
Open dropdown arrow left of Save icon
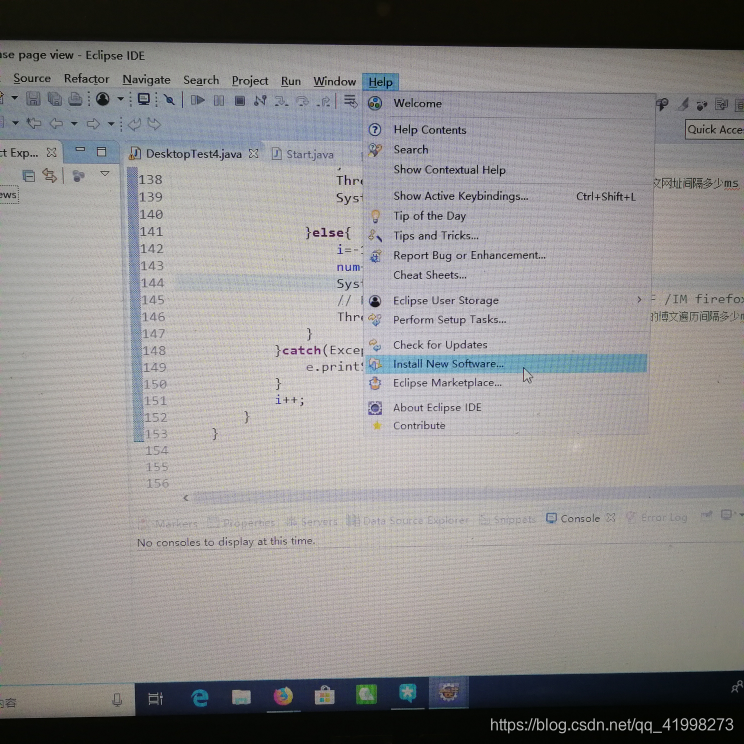(15, 98)
